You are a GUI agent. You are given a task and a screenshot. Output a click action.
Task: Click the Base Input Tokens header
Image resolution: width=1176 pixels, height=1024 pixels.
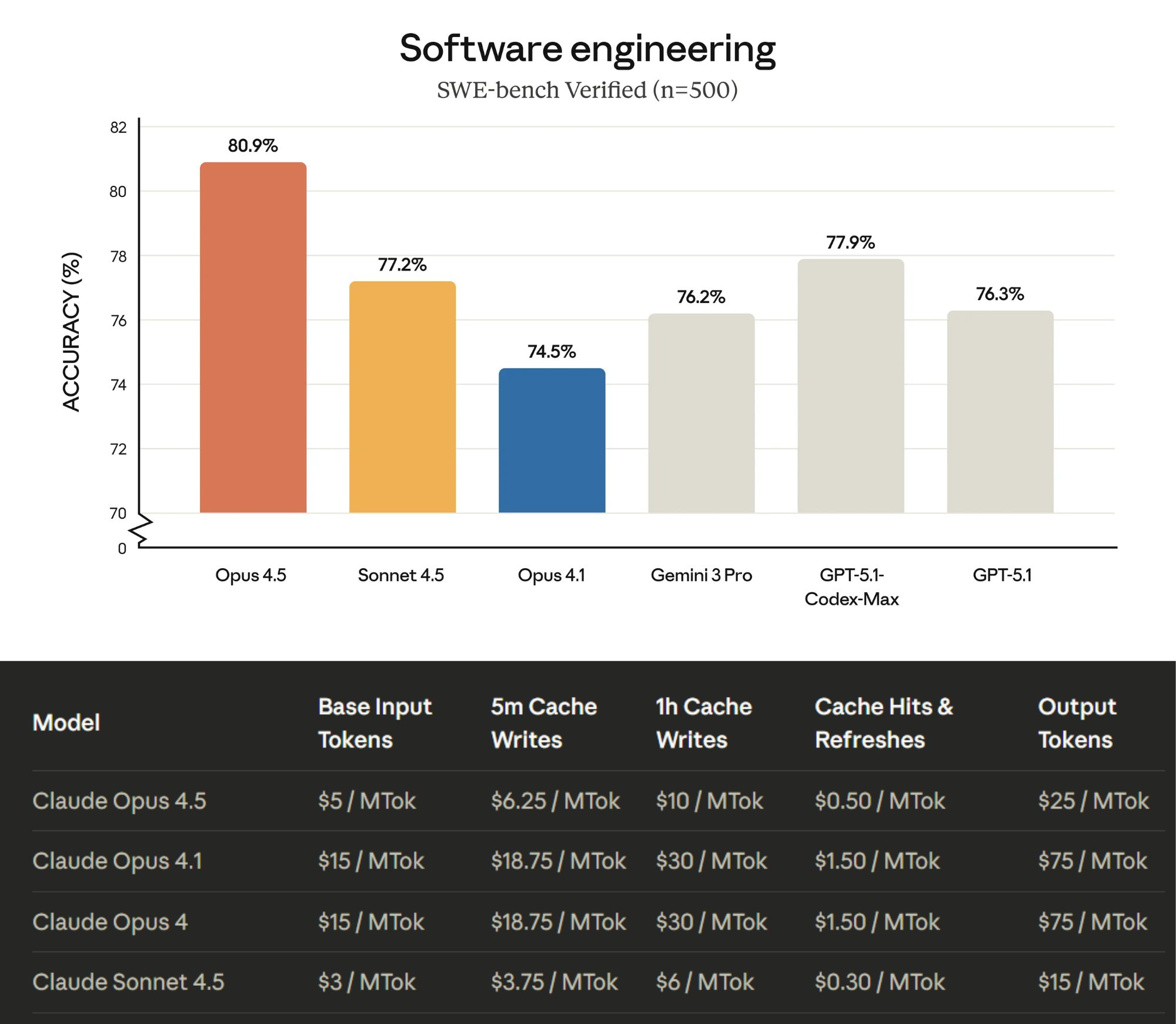[x=375, y=722]
